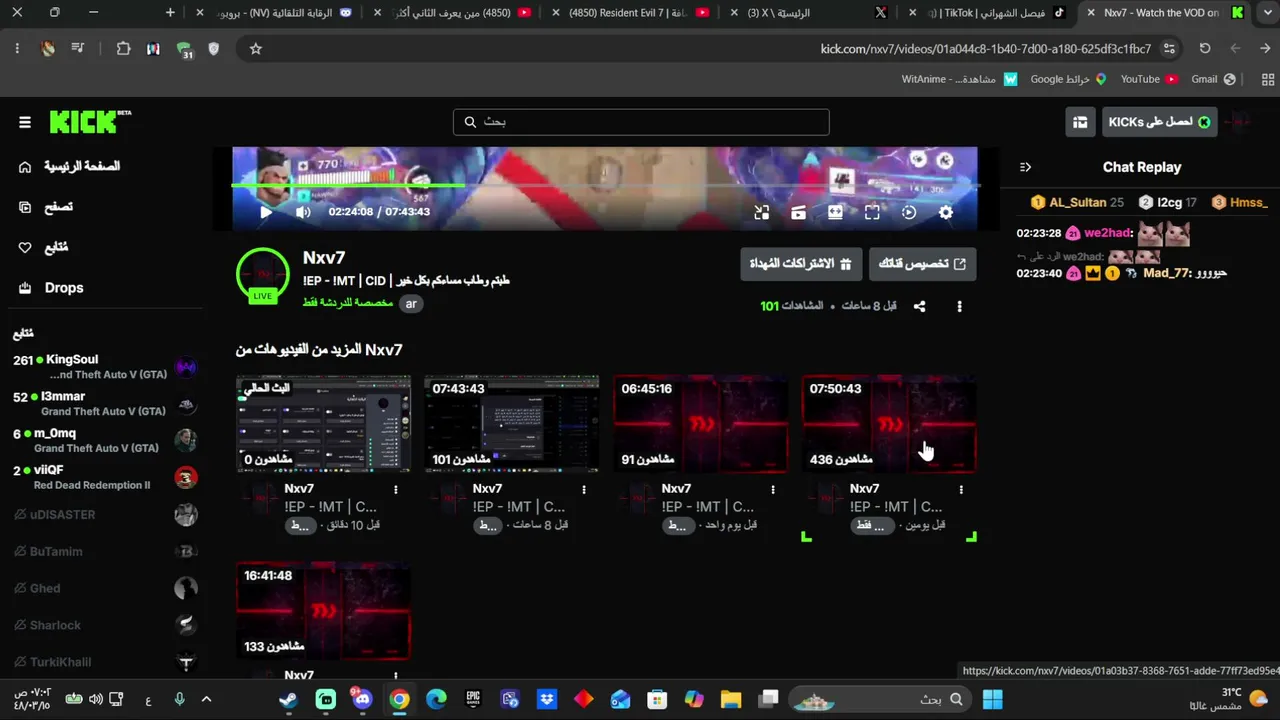This screenshot has height=720, width=1280.
Task: Enter fullscreen on the video player
Action: pos(872,212)
